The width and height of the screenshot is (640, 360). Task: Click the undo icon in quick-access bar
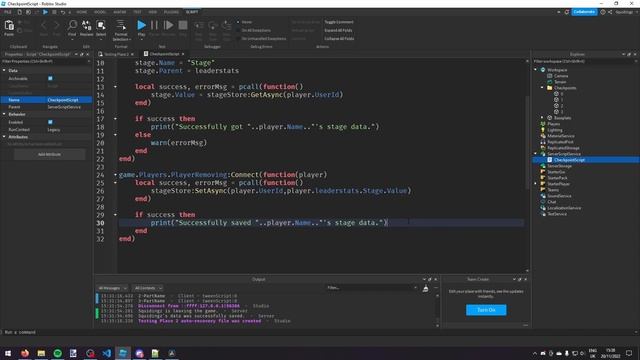(63, 12)
